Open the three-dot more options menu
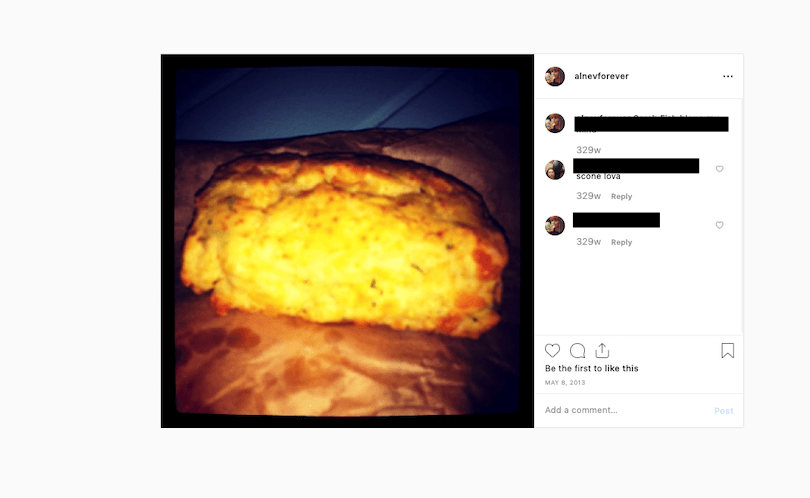This screenshot has height=498, width=810. click(728, 76)
